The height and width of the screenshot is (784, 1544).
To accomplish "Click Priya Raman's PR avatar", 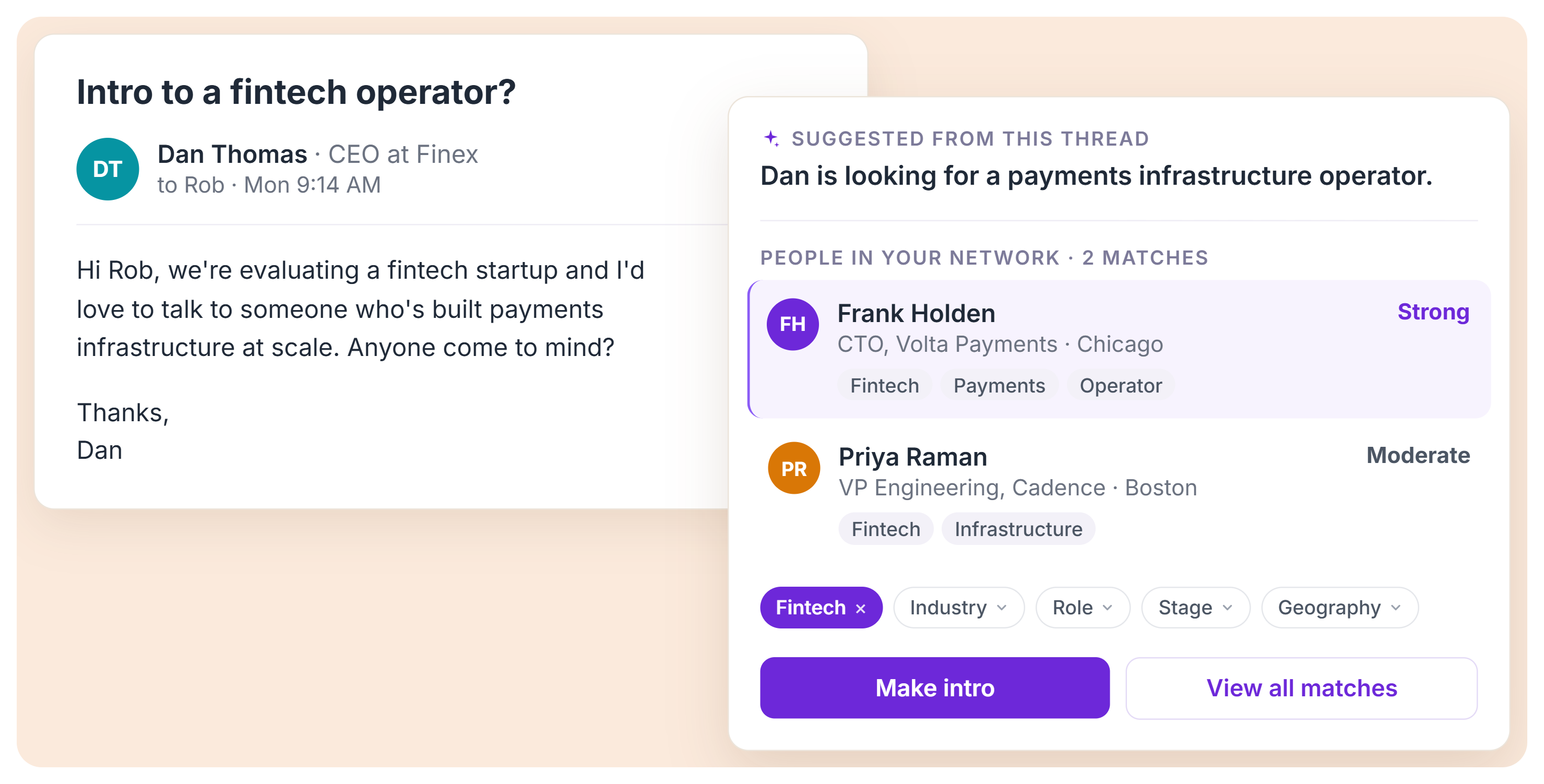I will click(x=793, y=468).
